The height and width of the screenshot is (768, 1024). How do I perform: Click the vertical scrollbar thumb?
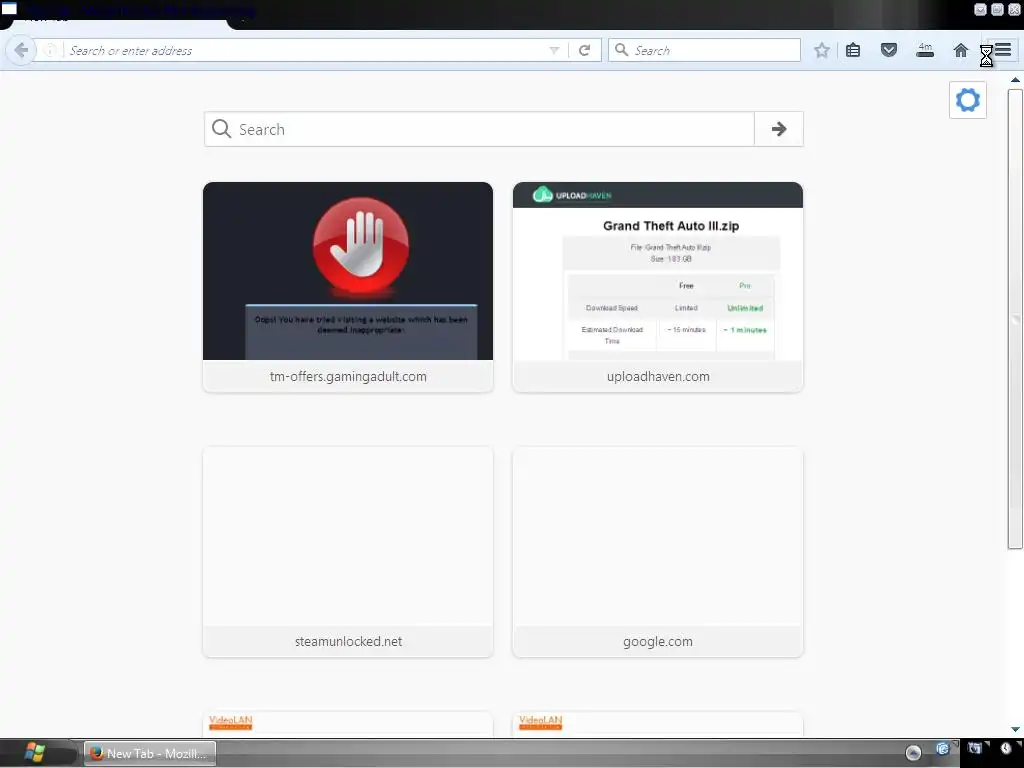click(x=1015, y=319)
